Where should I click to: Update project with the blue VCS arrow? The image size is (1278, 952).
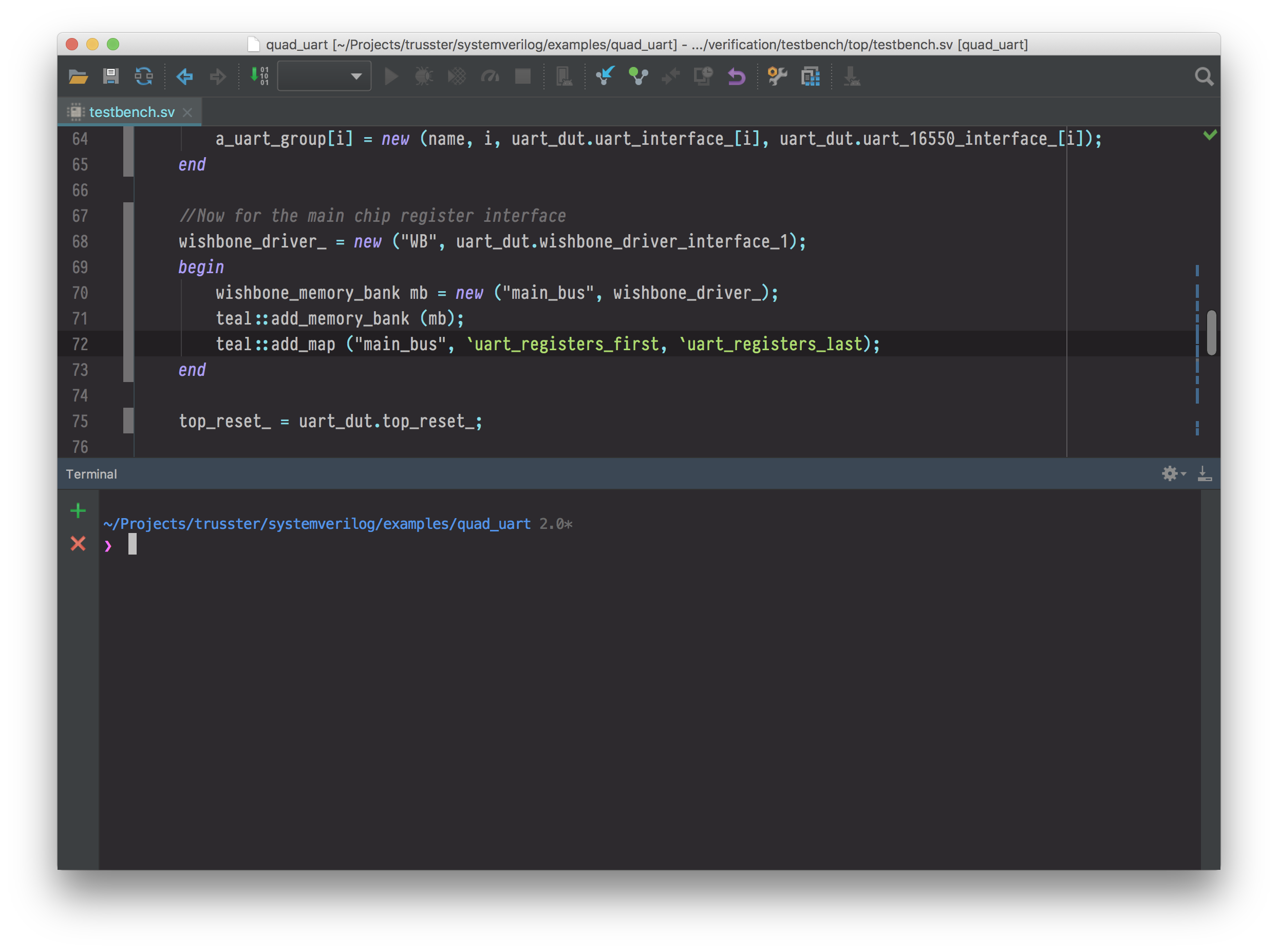click(x=605, y=76)
